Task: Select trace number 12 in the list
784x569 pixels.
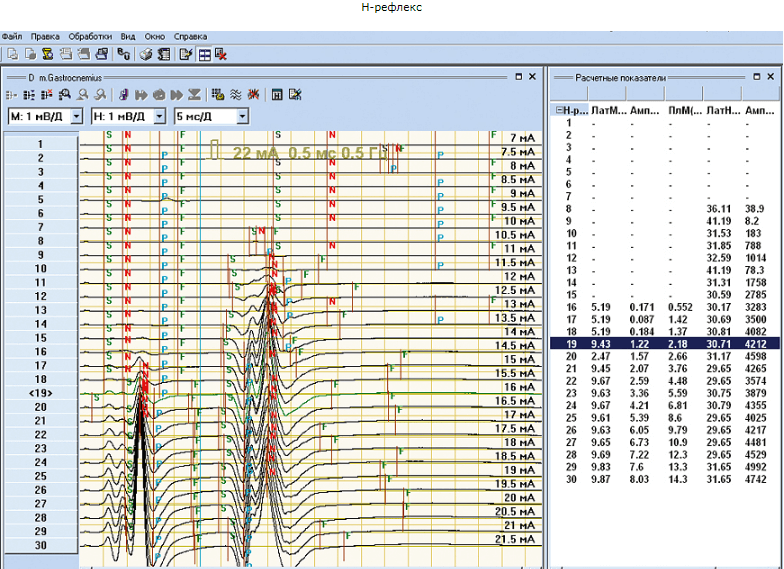Action: point(41,296)
